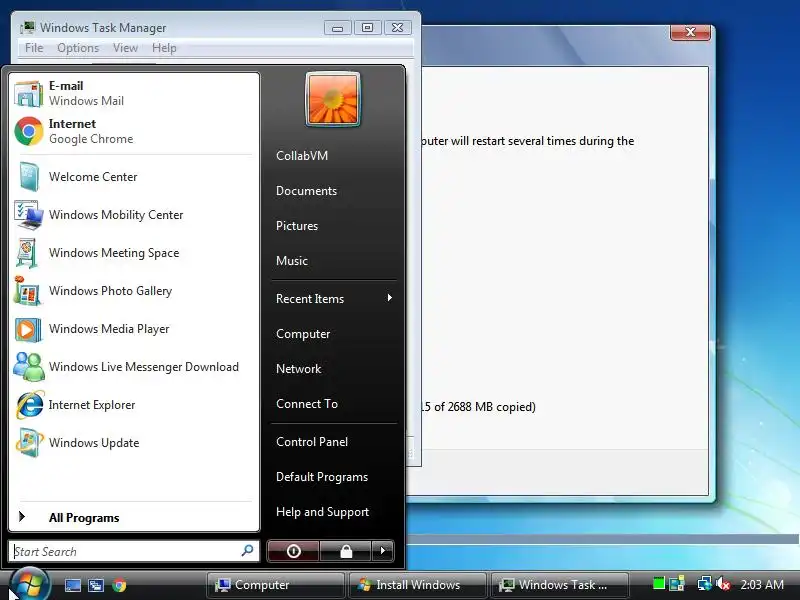This screenshot has width=800, height=600.
Task: Open Connect To from the Start menu
Action: click(307, 404)
